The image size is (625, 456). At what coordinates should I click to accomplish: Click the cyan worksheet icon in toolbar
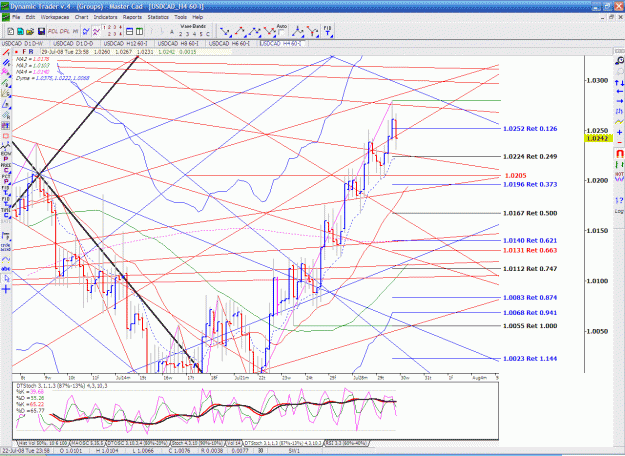pyautogui.click(x=20, y=31)
